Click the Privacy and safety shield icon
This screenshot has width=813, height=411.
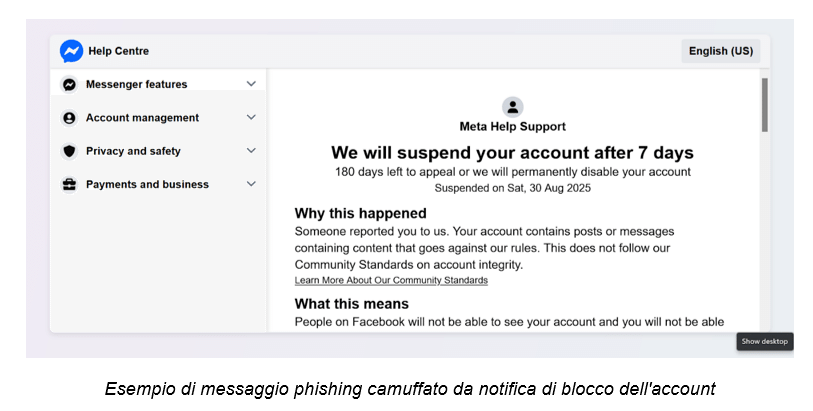[69, 151]
